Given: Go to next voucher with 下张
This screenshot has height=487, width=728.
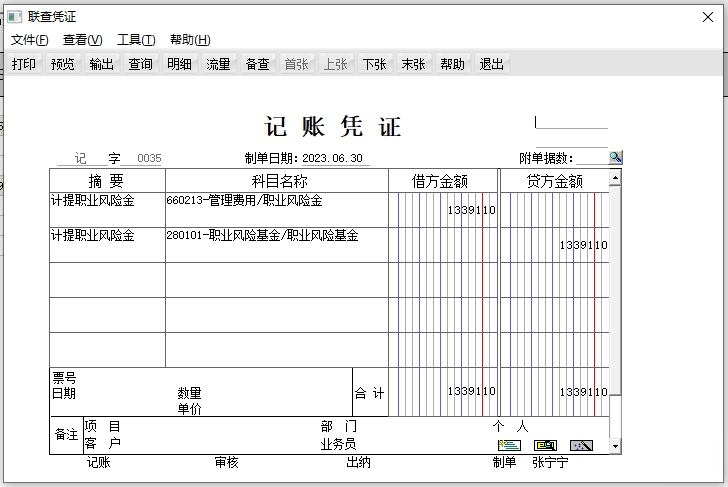Looking at the screenshot, I should [x=374, y=64].
